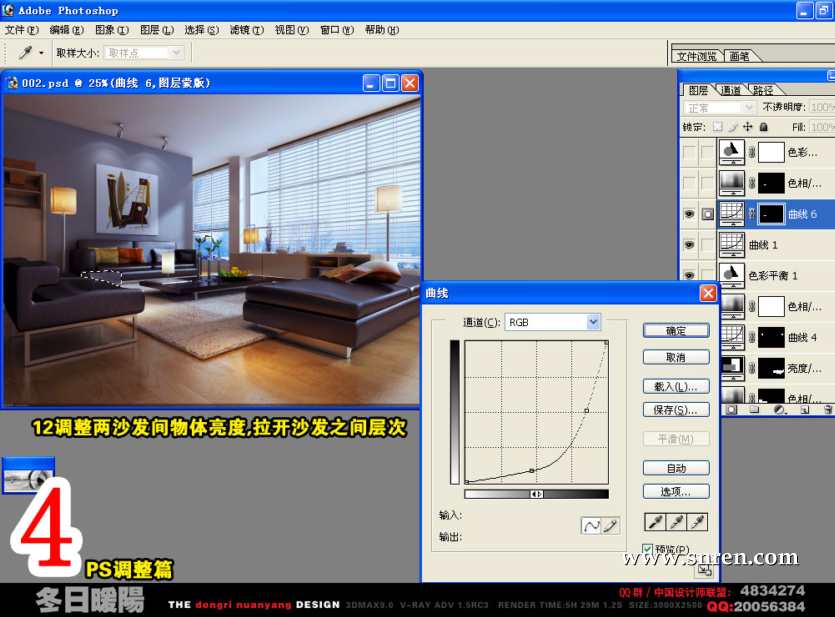
Task: Toggle the link box next to 曲线 1
Action: pyautogui.click(x=707, y=245)
